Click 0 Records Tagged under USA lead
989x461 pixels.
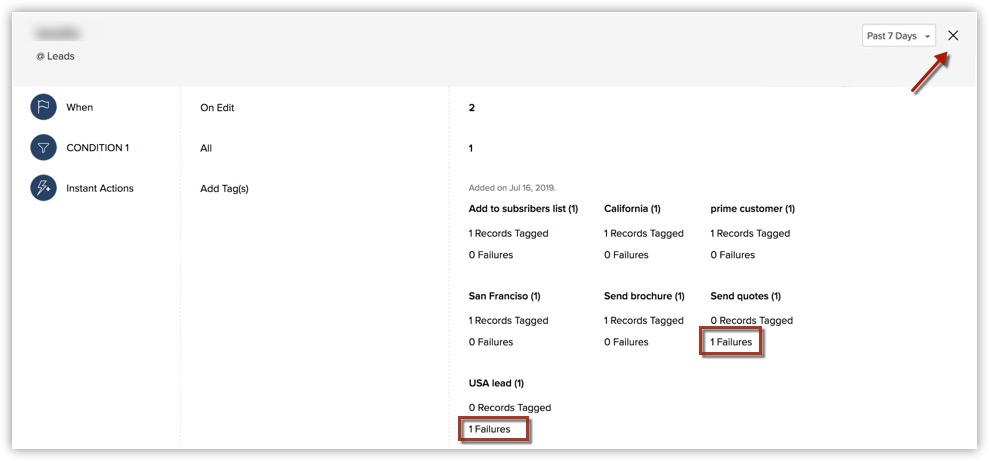509,407
